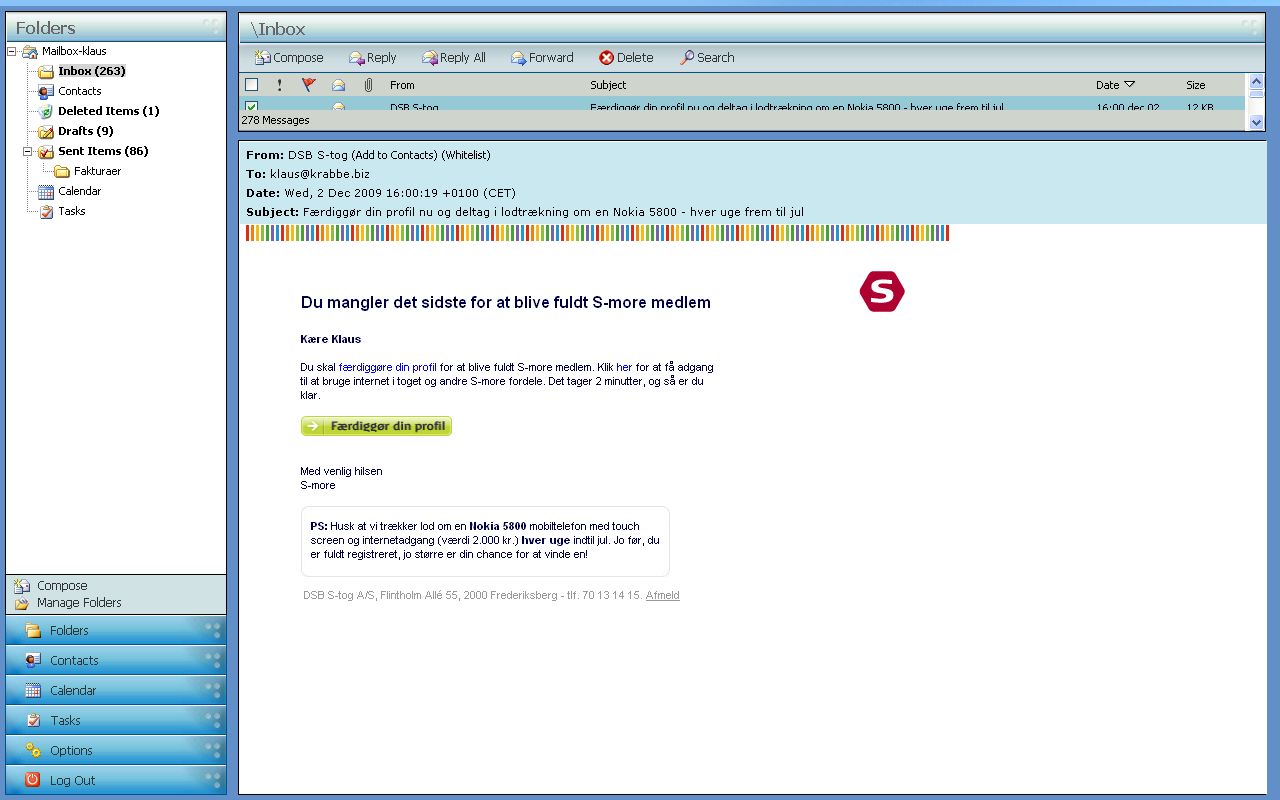Follow the 'færdiggøre din profil' text link
The width and height of the screenshot is (1280, 800).
[388, 367]
